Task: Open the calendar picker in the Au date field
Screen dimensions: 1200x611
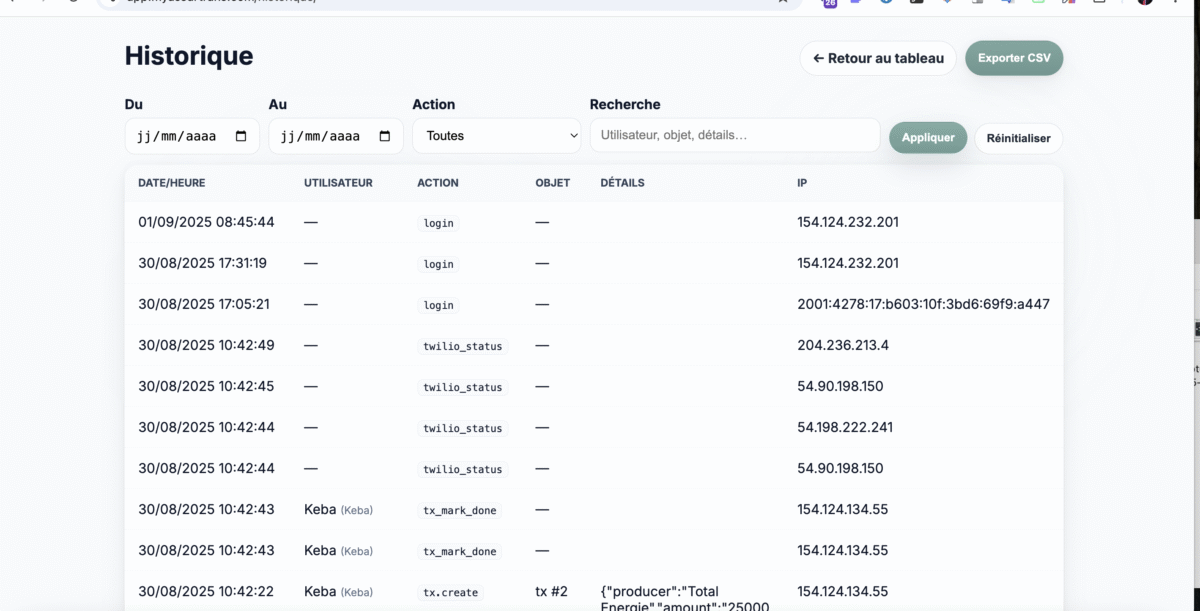Action: pos(385,136)
